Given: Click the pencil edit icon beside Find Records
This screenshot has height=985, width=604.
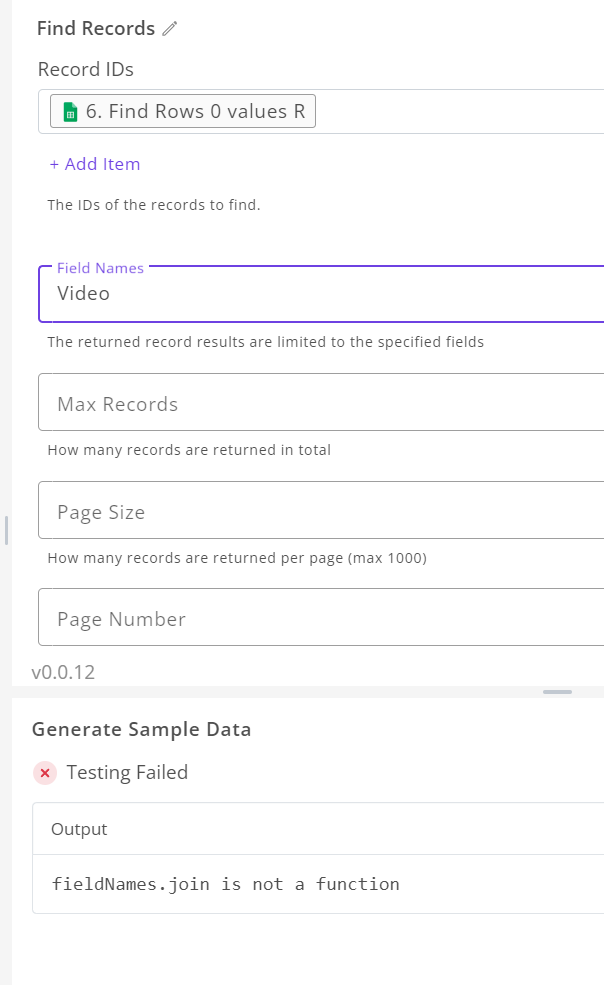Looking at the screenshot, I should point(170,28).
